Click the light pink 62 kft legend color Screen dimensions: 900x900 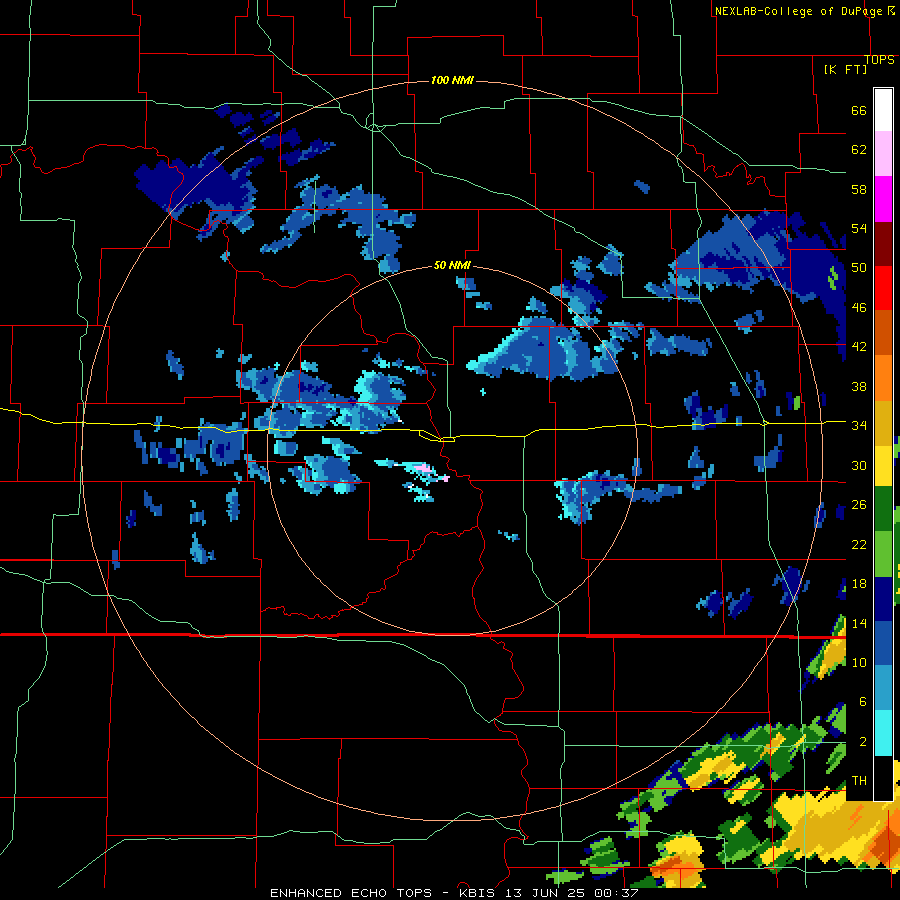883,154
